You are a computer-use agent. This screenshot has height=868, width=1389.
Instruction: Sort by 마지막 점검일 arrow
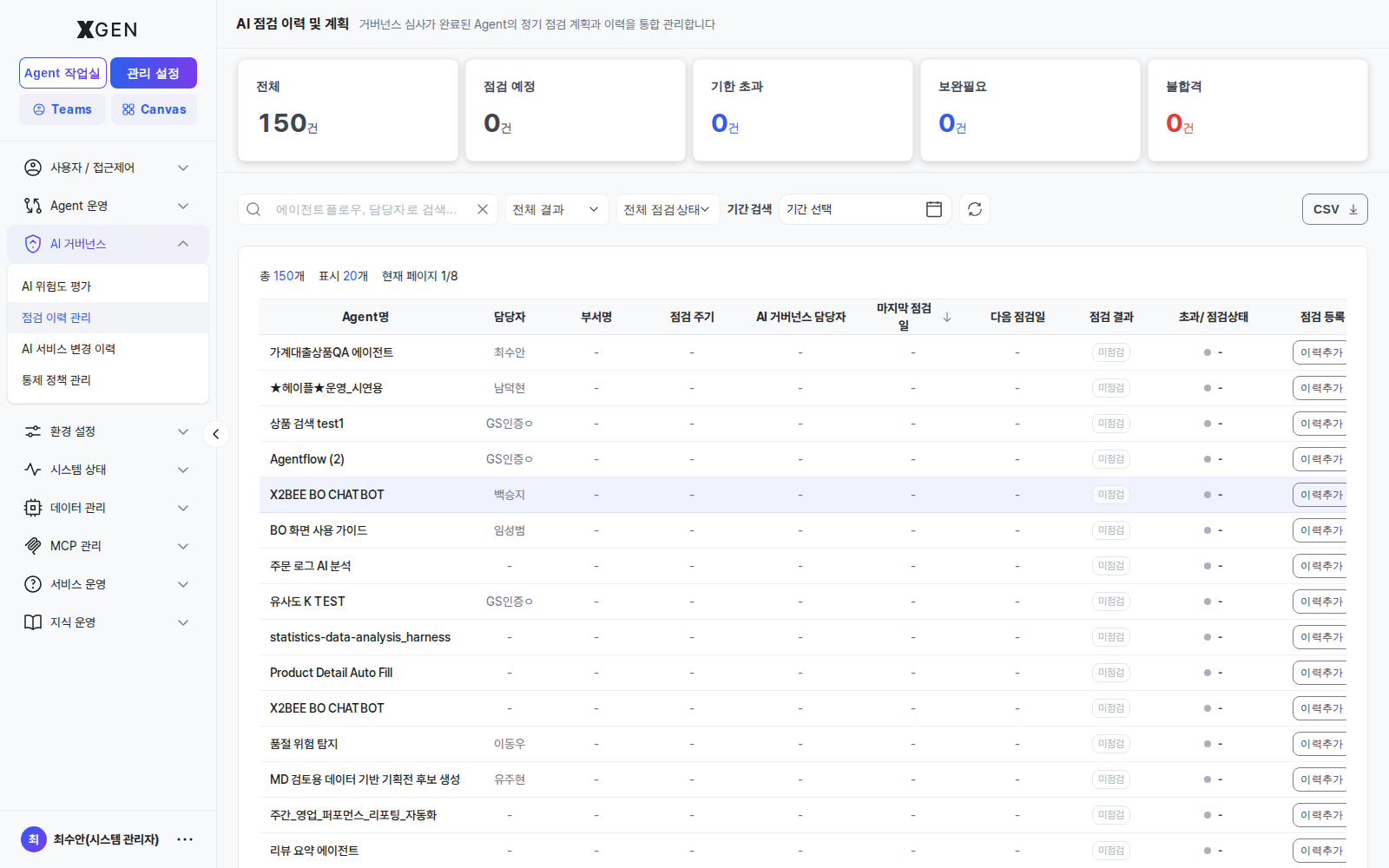(947, 317)
